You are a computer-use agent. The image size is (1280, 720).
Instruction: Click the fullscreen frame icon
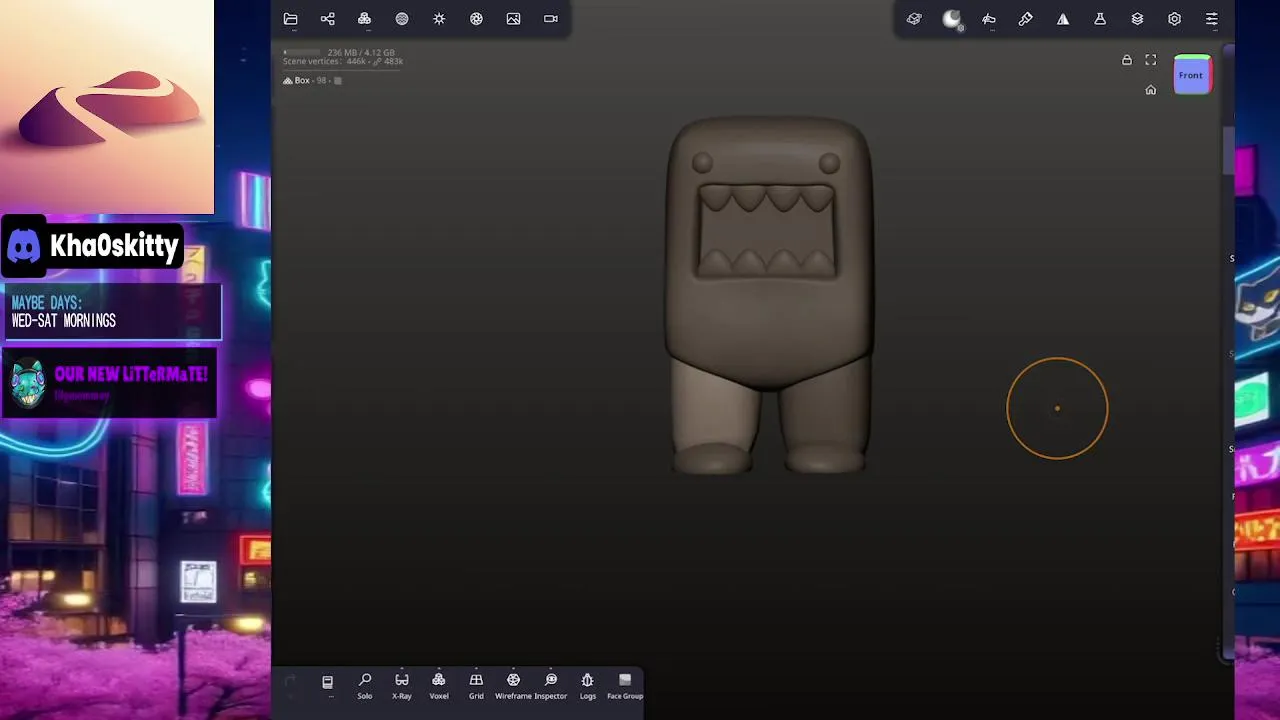coord(1151,60)
